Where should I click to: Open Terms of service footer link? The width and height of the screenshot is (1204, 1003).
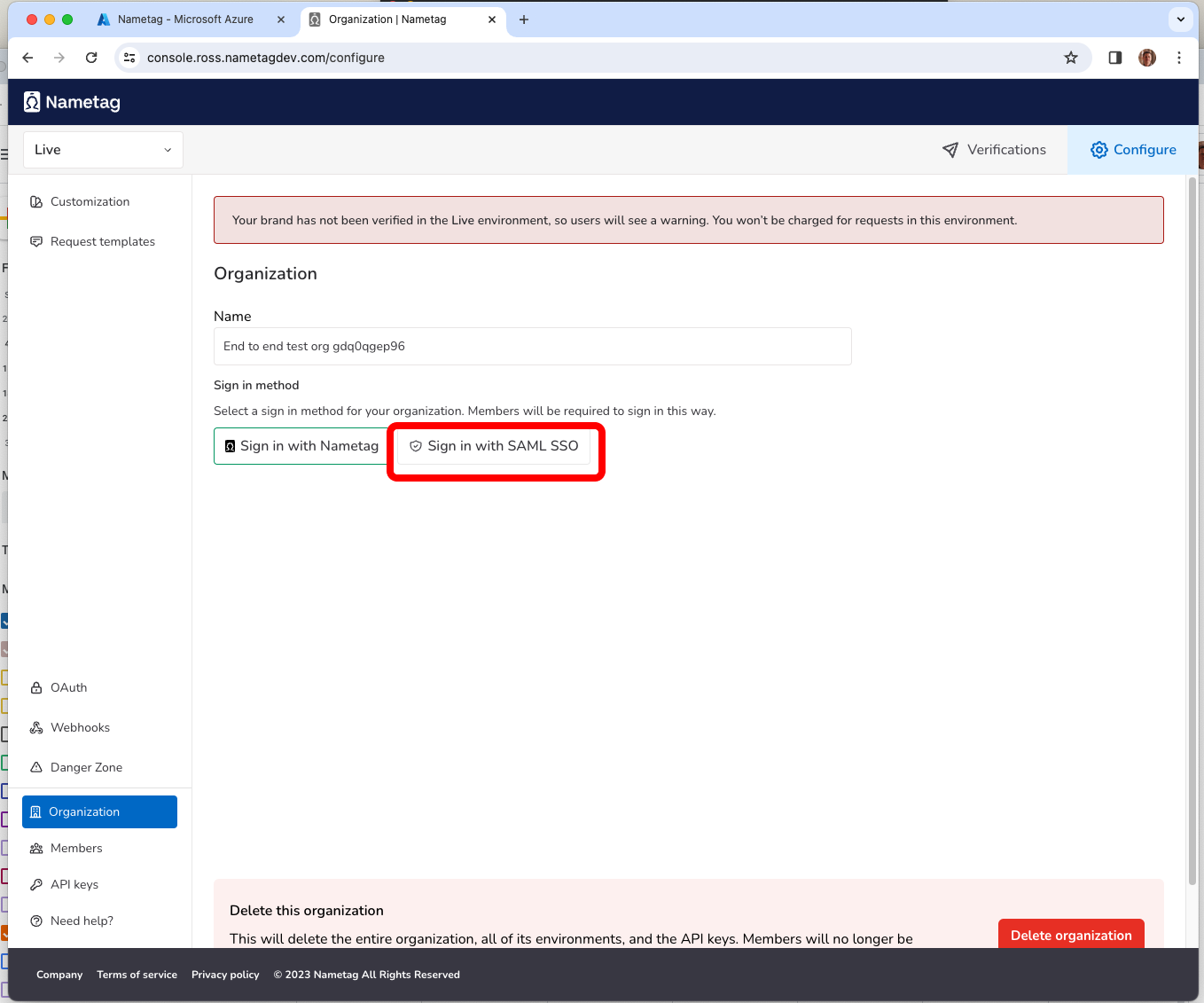[x=137, y=975]
